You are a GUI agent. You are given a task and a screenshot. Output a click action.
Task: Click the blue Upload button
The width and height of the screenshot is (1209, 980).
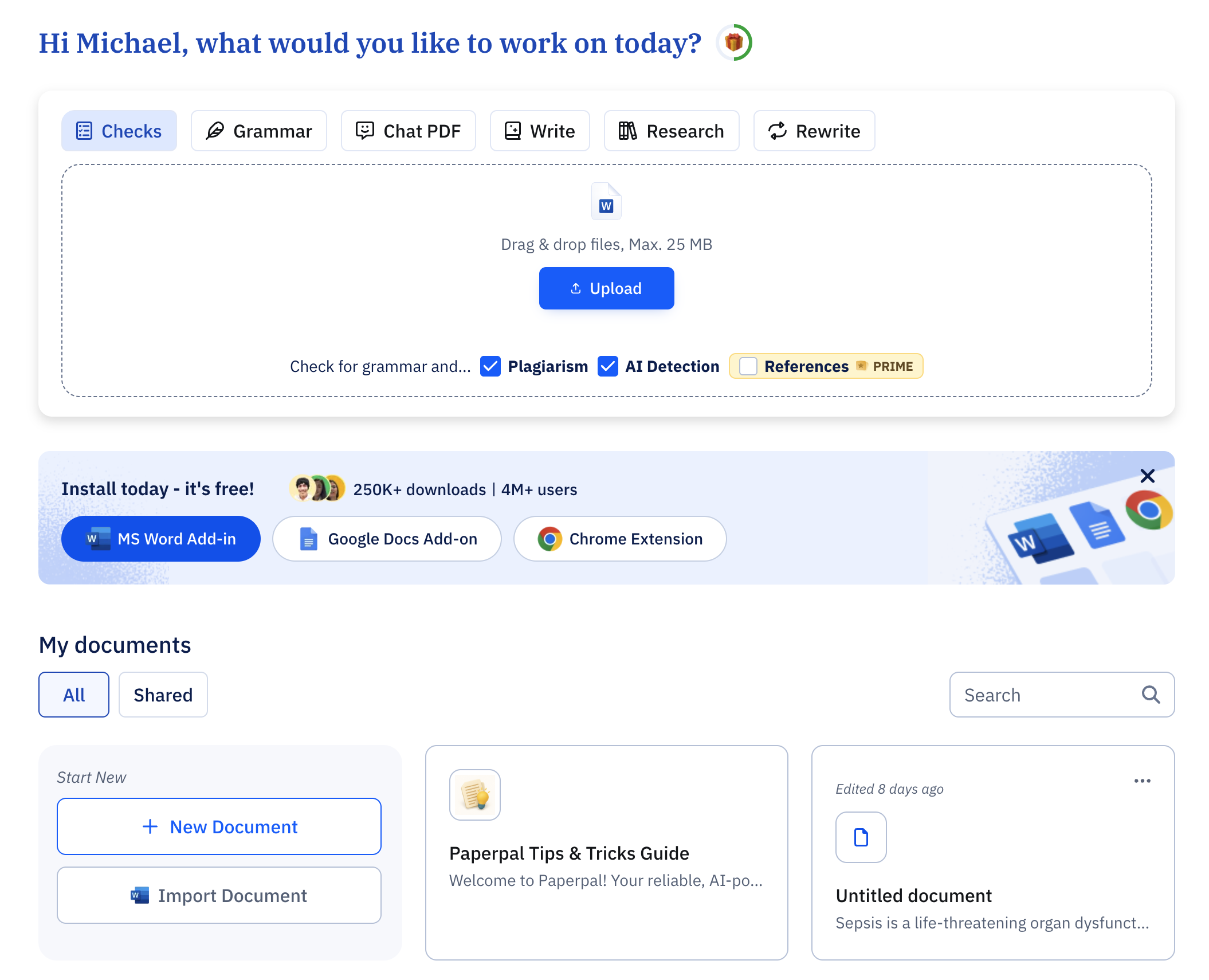(606, 288)
